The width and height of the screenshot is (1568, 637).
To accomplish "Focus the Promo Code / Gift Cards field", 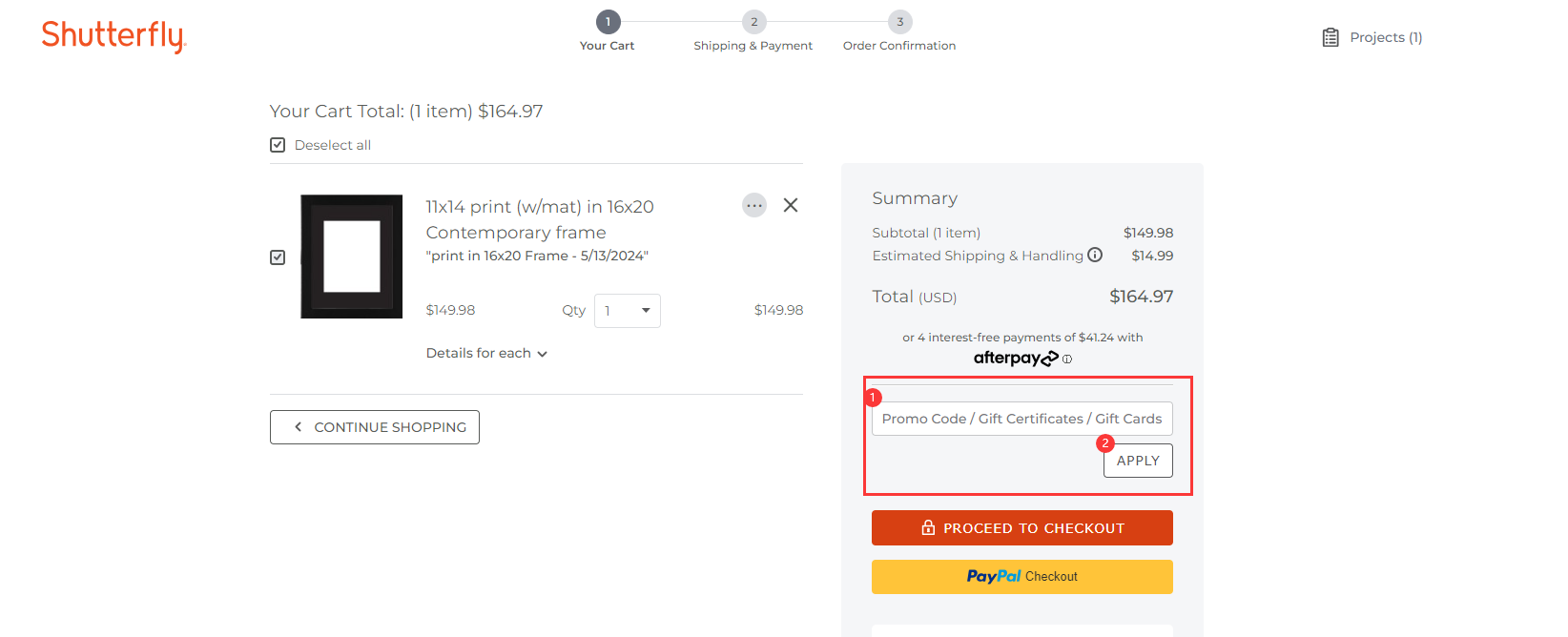I will [x=1022, y=419].
